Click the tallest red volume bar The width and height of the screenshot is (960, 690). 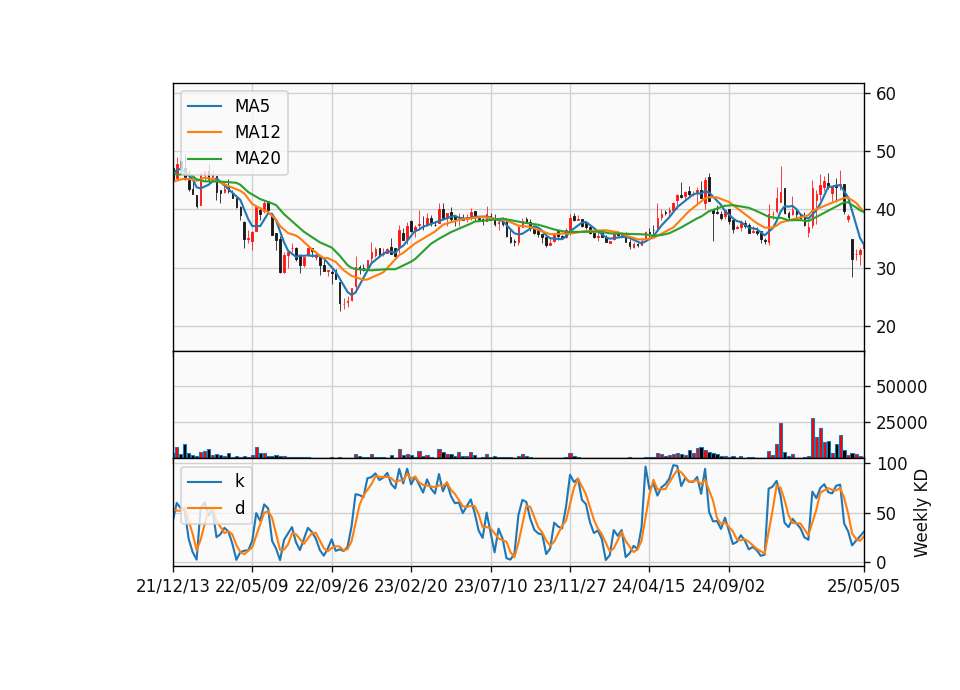click(x=813, y=438)
